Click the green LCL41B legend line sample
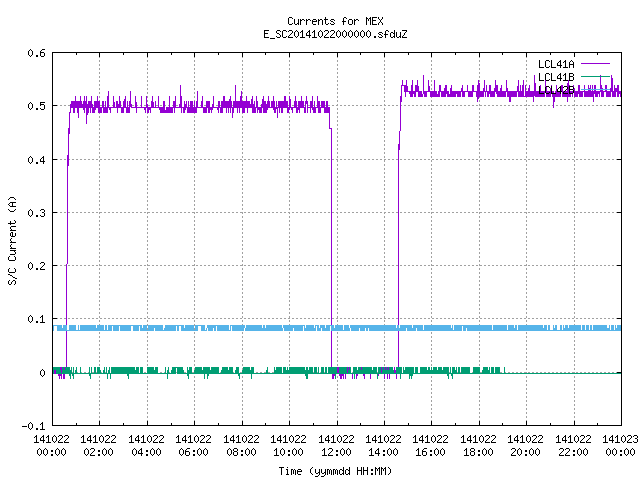The image size is (640, 480). tap(595, 76)
